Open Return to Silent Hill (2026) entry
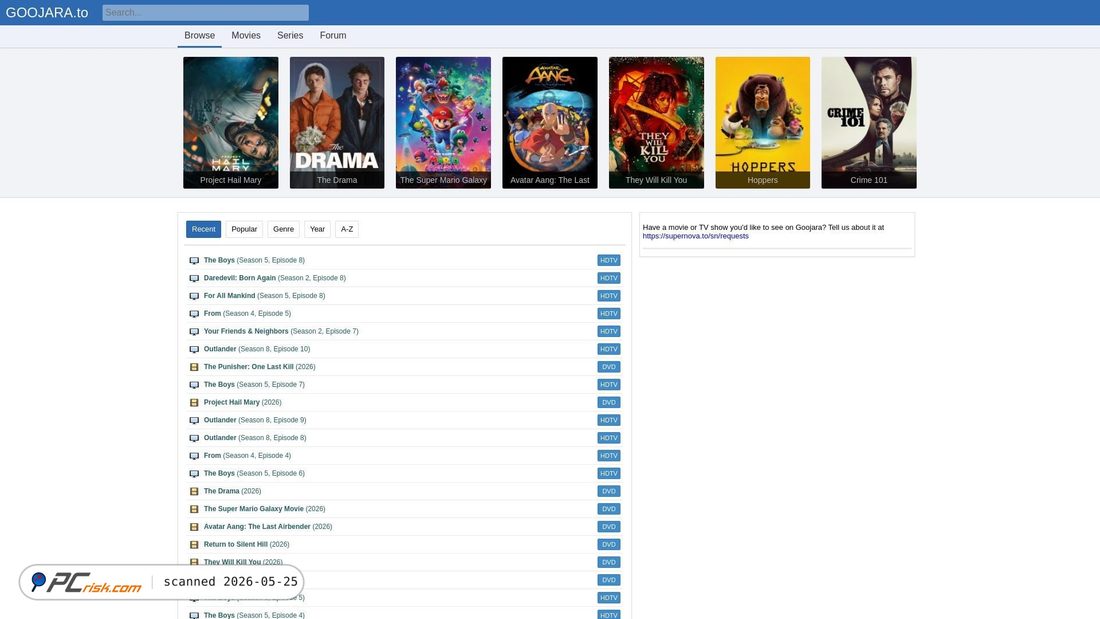Image resolution: width=1100 pixels, height=619 pixels. pos(246,545)
